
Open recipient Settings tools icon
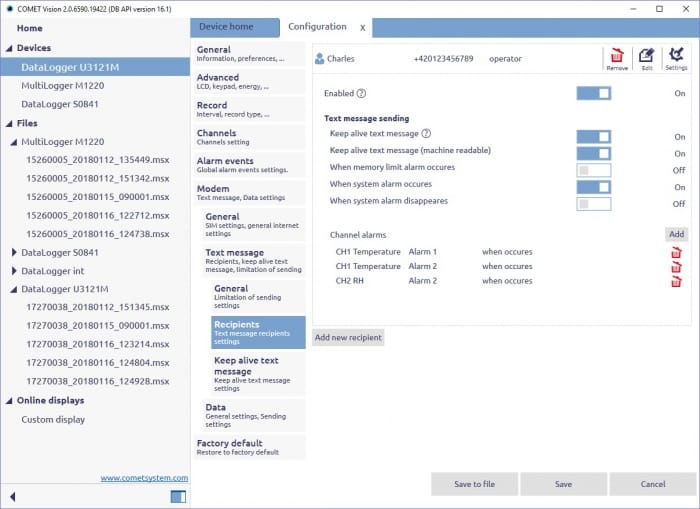(x=676, y=57)
